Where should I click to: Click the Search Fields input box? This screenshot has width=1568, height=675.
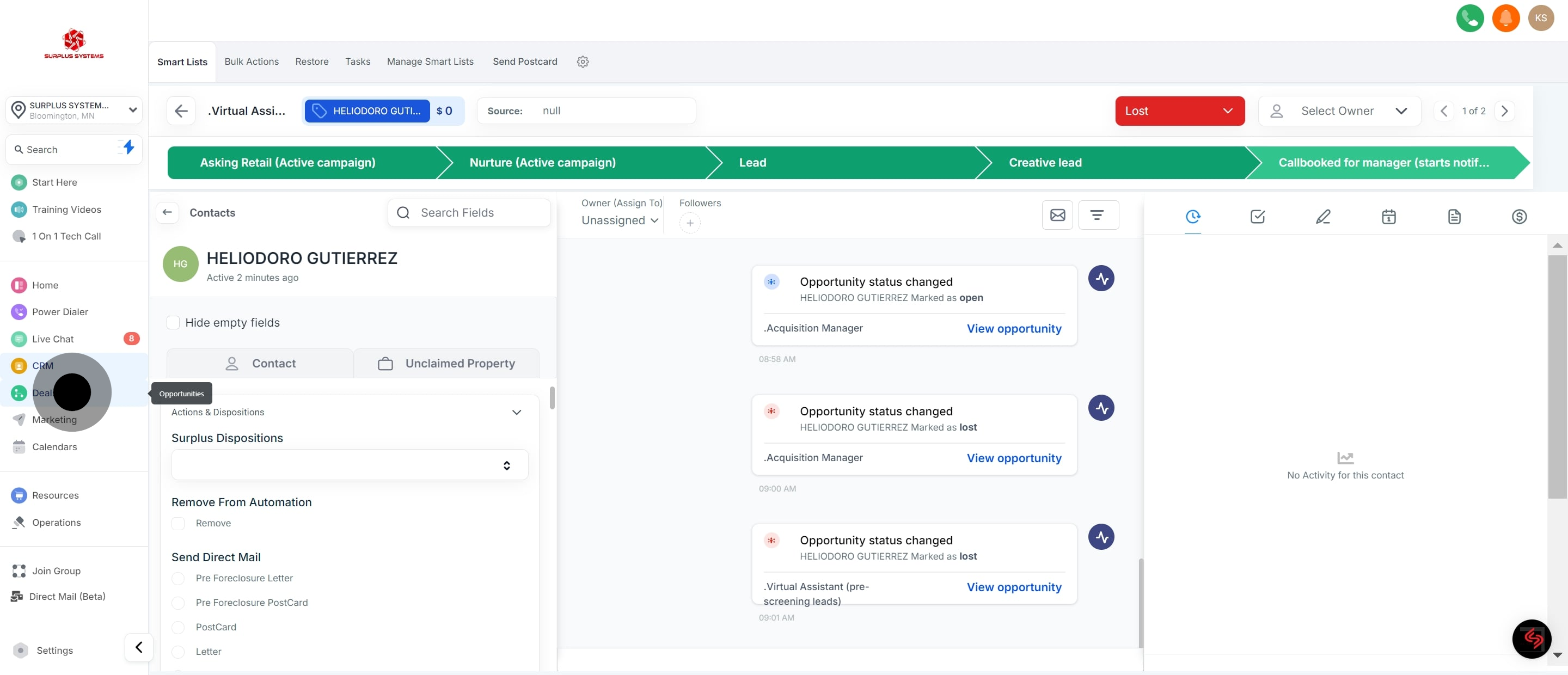(x=469, y=213)
